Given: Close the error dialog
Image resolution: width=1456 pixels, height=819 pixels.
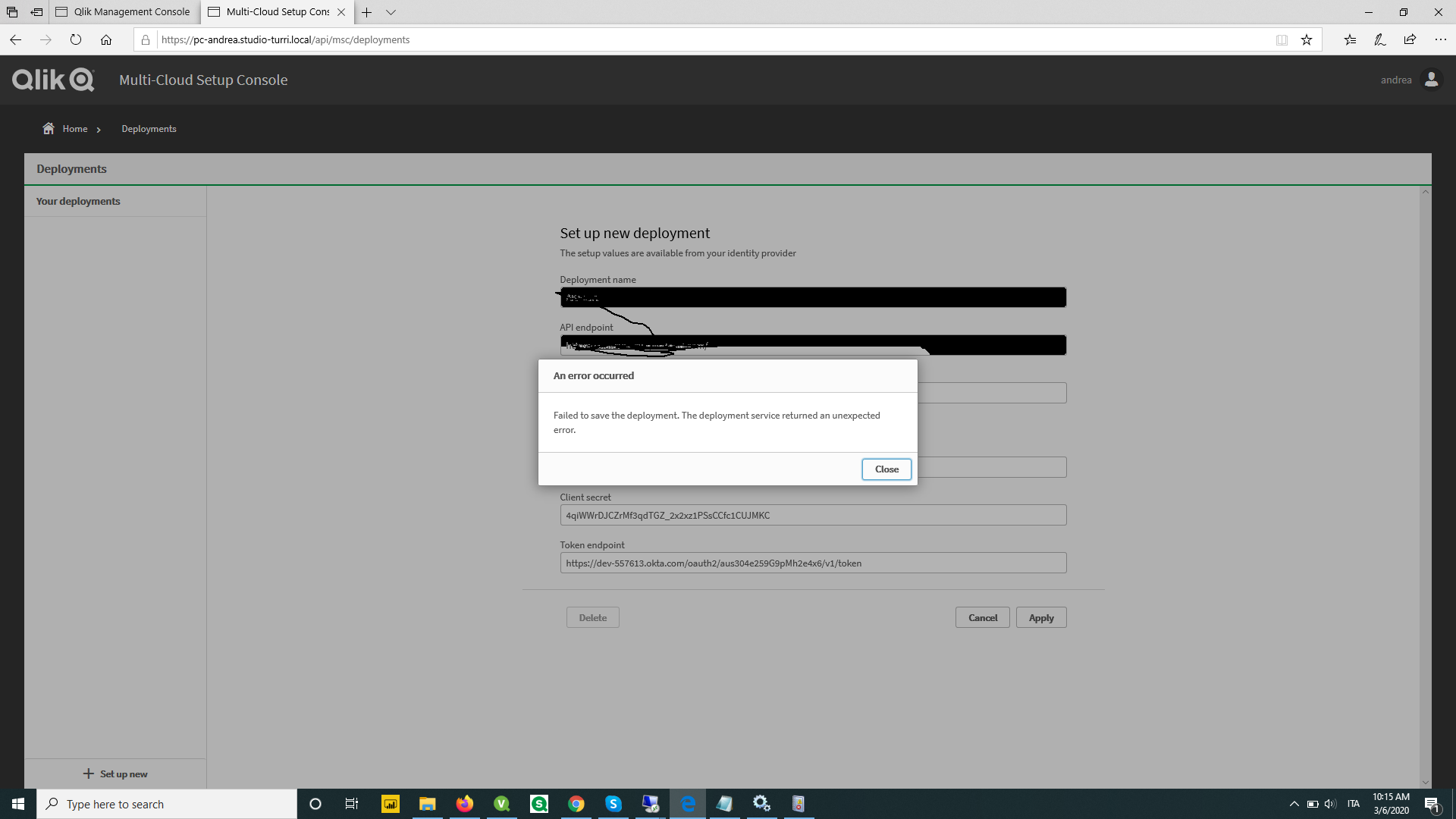Looking at the screenshot, I should pyautogui.click(x=886, y=469).
